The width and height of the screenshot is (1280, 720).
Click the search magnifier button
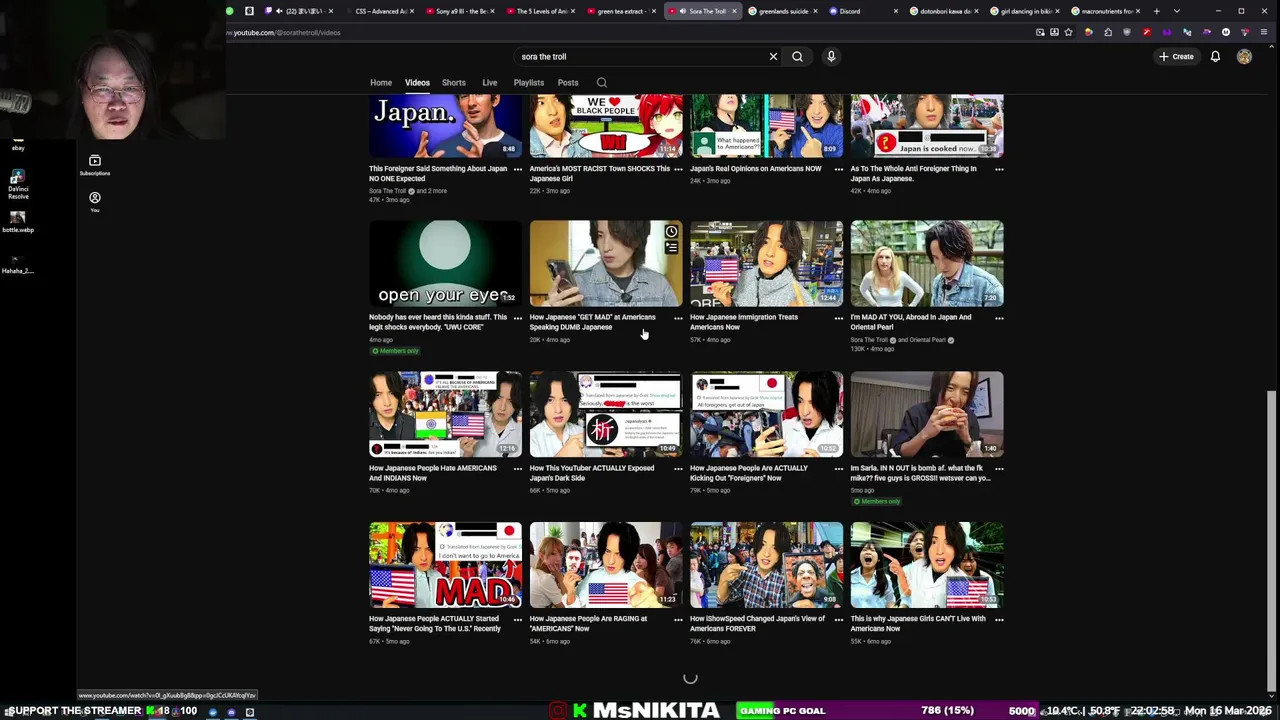point(797,57)
